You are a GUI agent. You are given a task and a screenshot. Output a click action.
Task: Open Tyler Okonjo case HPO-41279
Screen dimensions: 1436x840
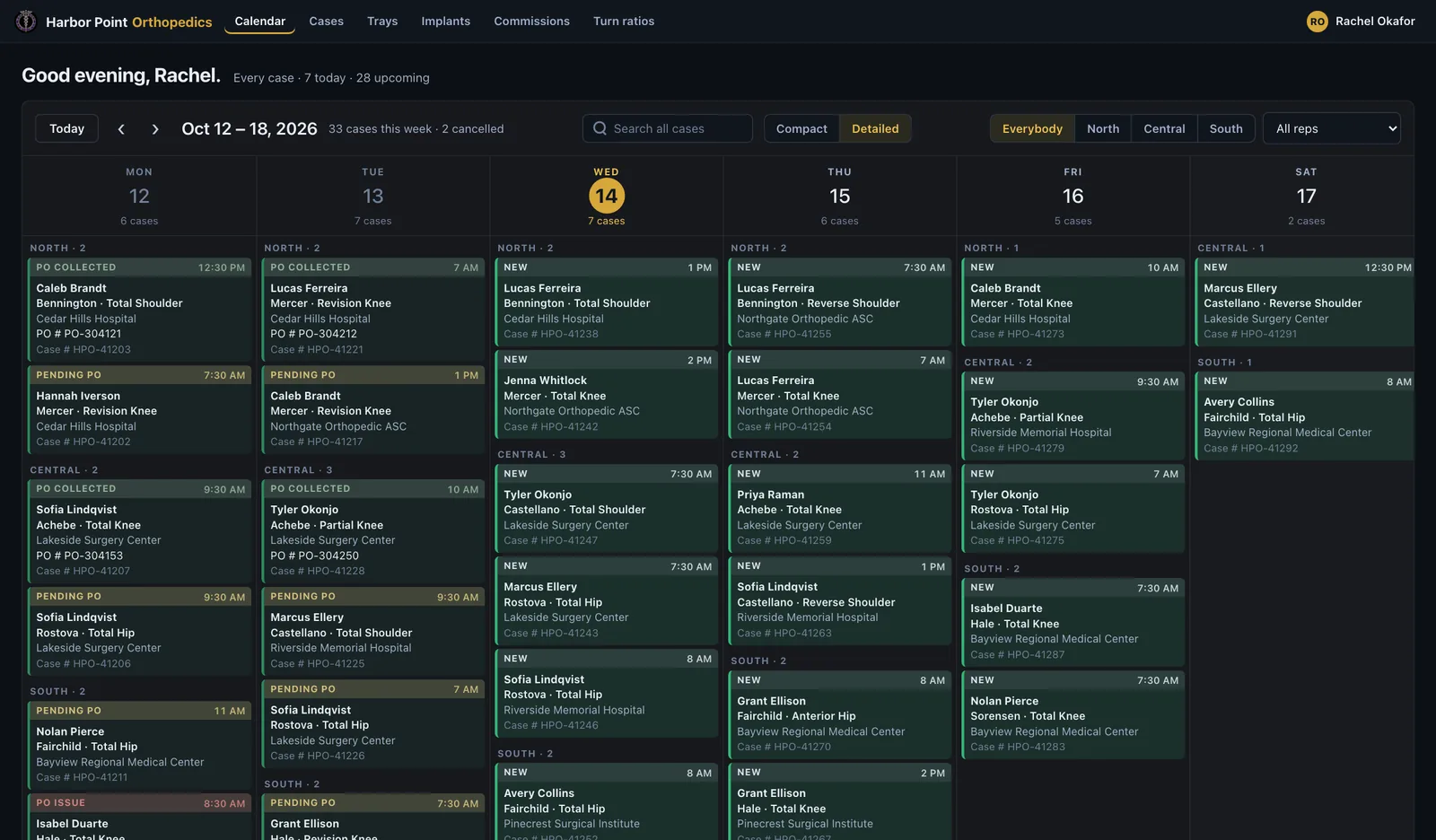(1073, 416)
